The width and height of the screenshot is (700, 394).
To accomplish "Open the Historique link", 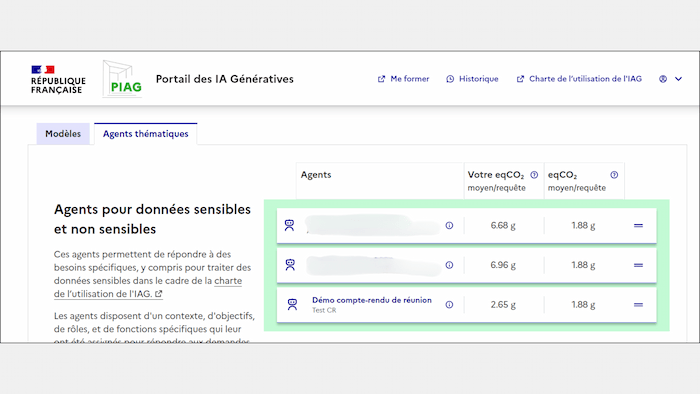I will [x=472, y=79].
